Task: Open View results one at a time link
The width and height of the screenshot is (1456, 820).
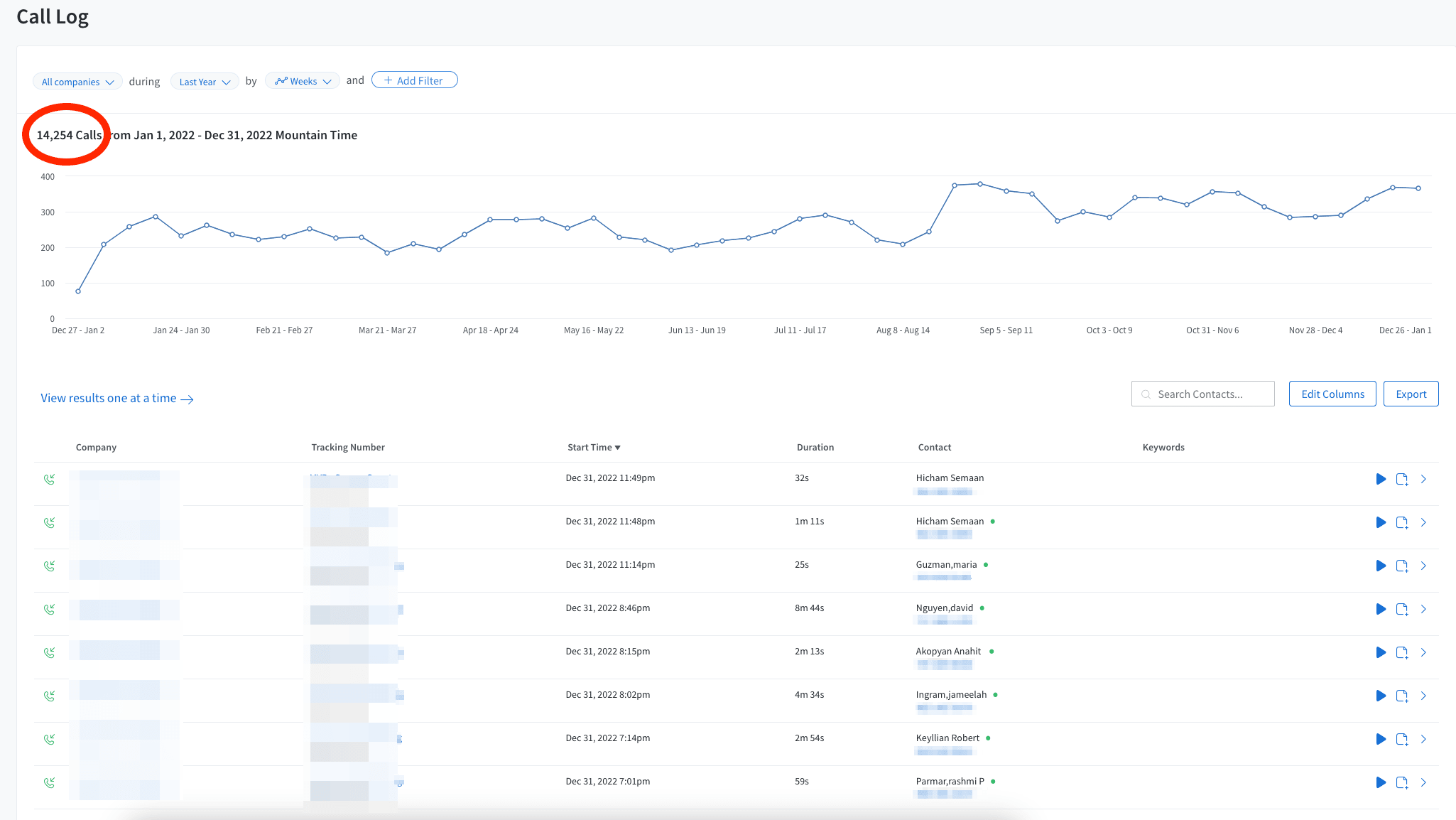Action: click(x=117, y=398)
